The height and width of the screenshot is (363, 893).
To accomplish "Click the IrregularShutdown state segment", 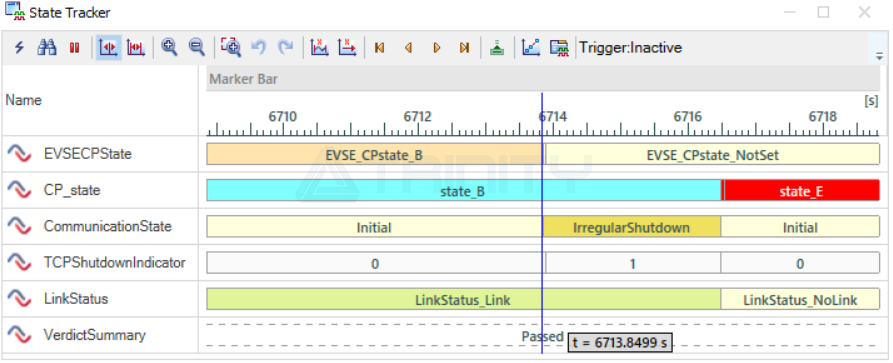I will pyautogui.click(x=632, y=227).
